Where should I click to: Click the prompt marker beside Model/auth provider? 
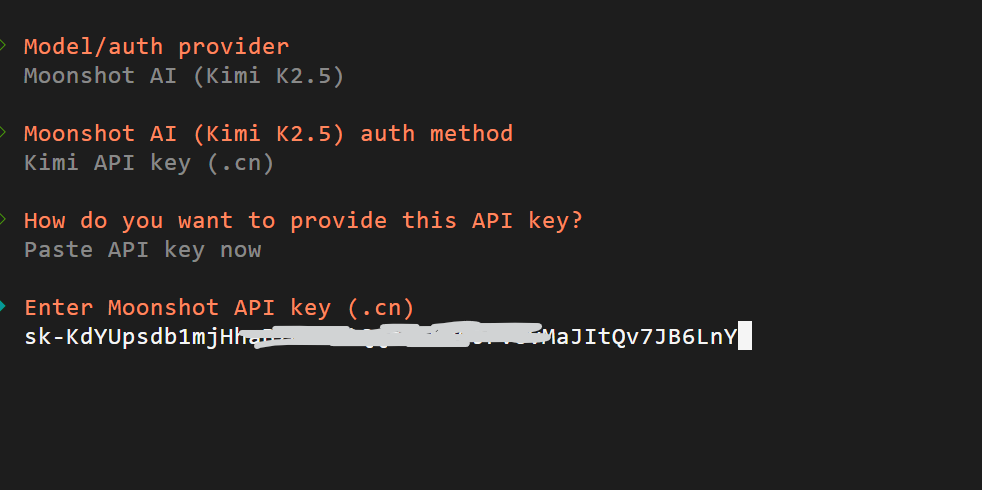[x=3, y=46]
